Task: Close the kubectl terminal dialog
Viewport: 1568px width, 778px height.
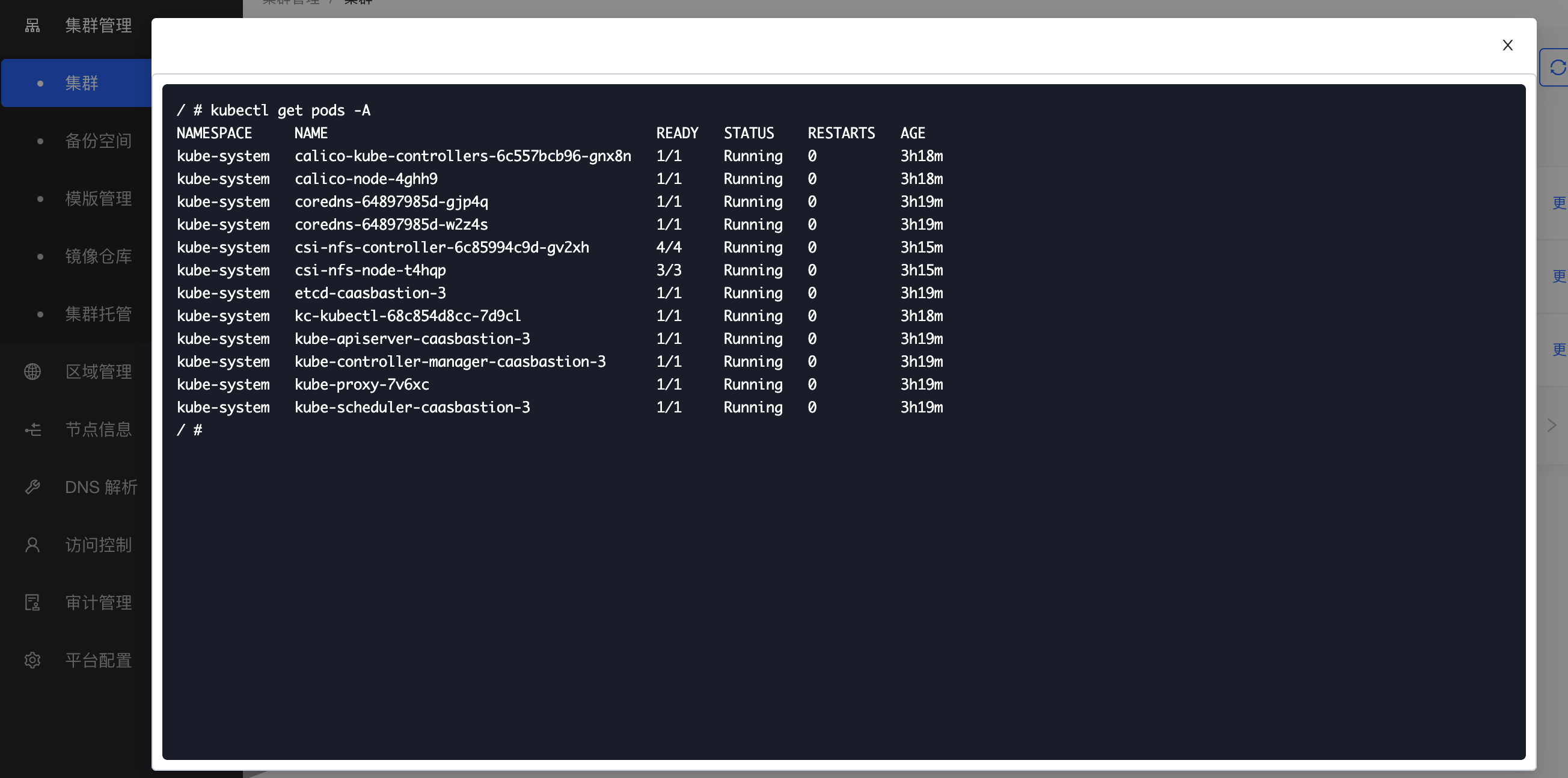Action: (1507, 45)
